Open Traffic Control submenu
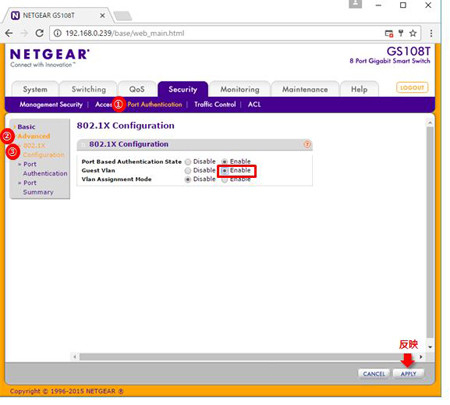The height and width of the screenshot is (405, 450). [x=215, y=104]
